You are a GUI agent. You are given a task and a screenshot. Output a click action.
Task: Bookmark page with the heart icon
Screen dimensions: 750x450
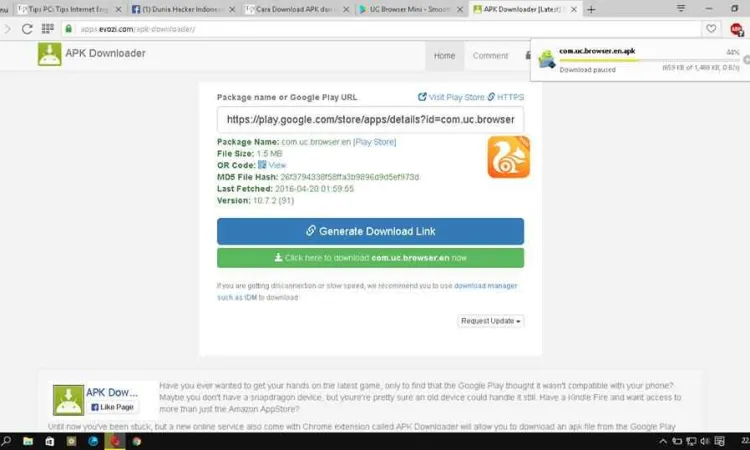pyautogui.click(x=711, y=29)
